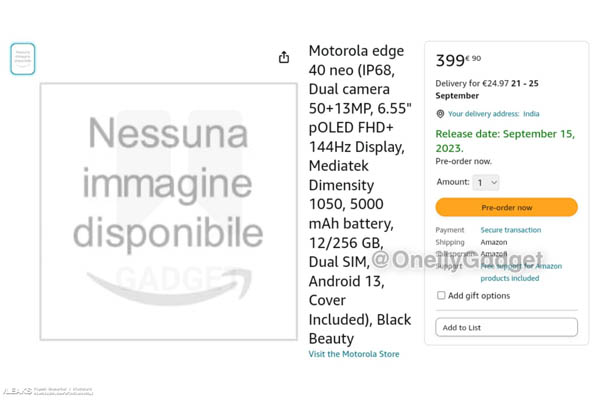The image size is (600, 400).
Task: Click the Add to List button
Action: pyautogui.click(x=506, y=327)
